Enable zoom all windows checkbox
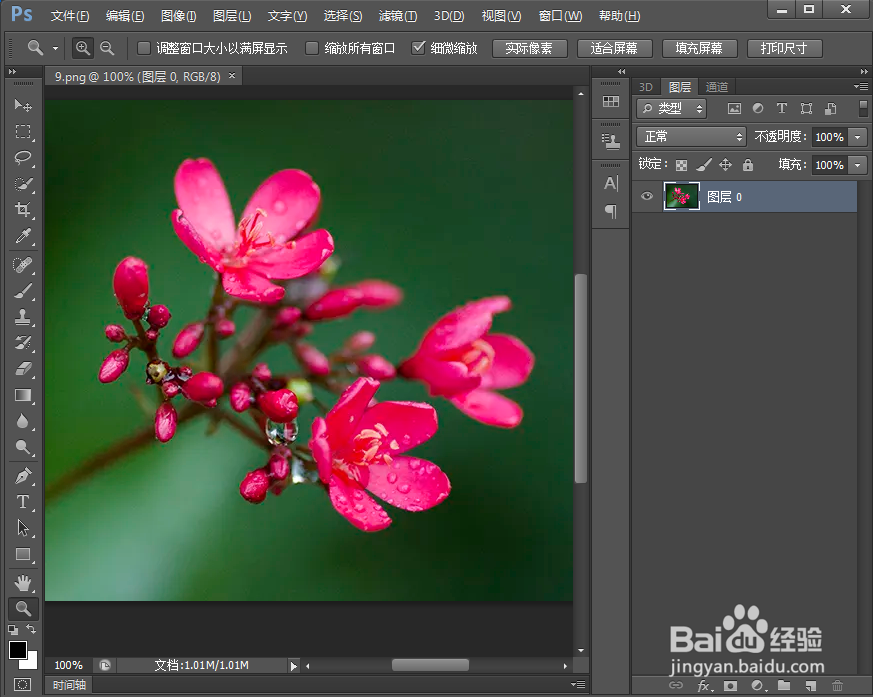This screenshot has height=697, width=873. coord(312,48)
